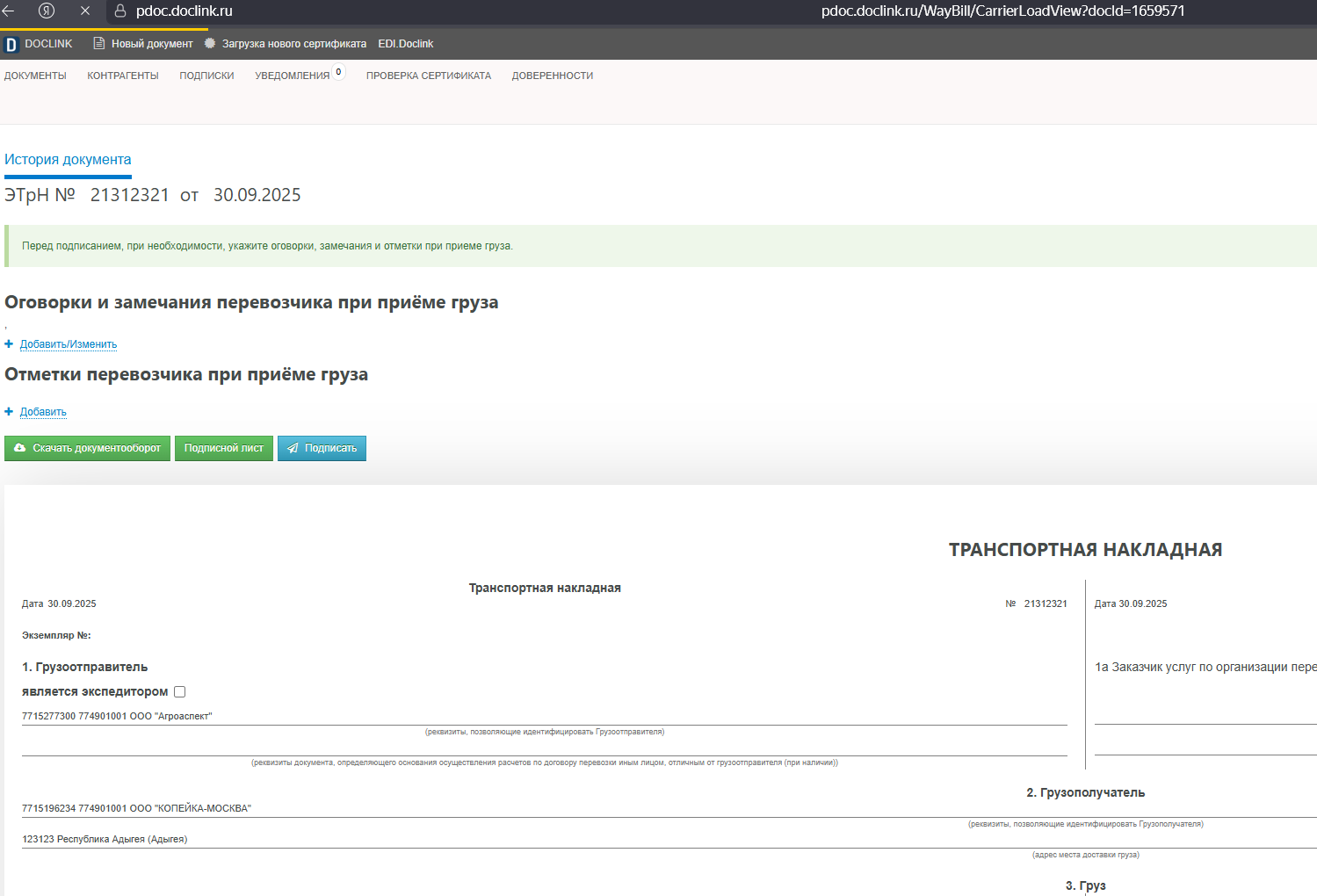Click the plus icon beside Добавить/Изменить
This screenshot has height=896, width=1317.
[x=9, y=344]
